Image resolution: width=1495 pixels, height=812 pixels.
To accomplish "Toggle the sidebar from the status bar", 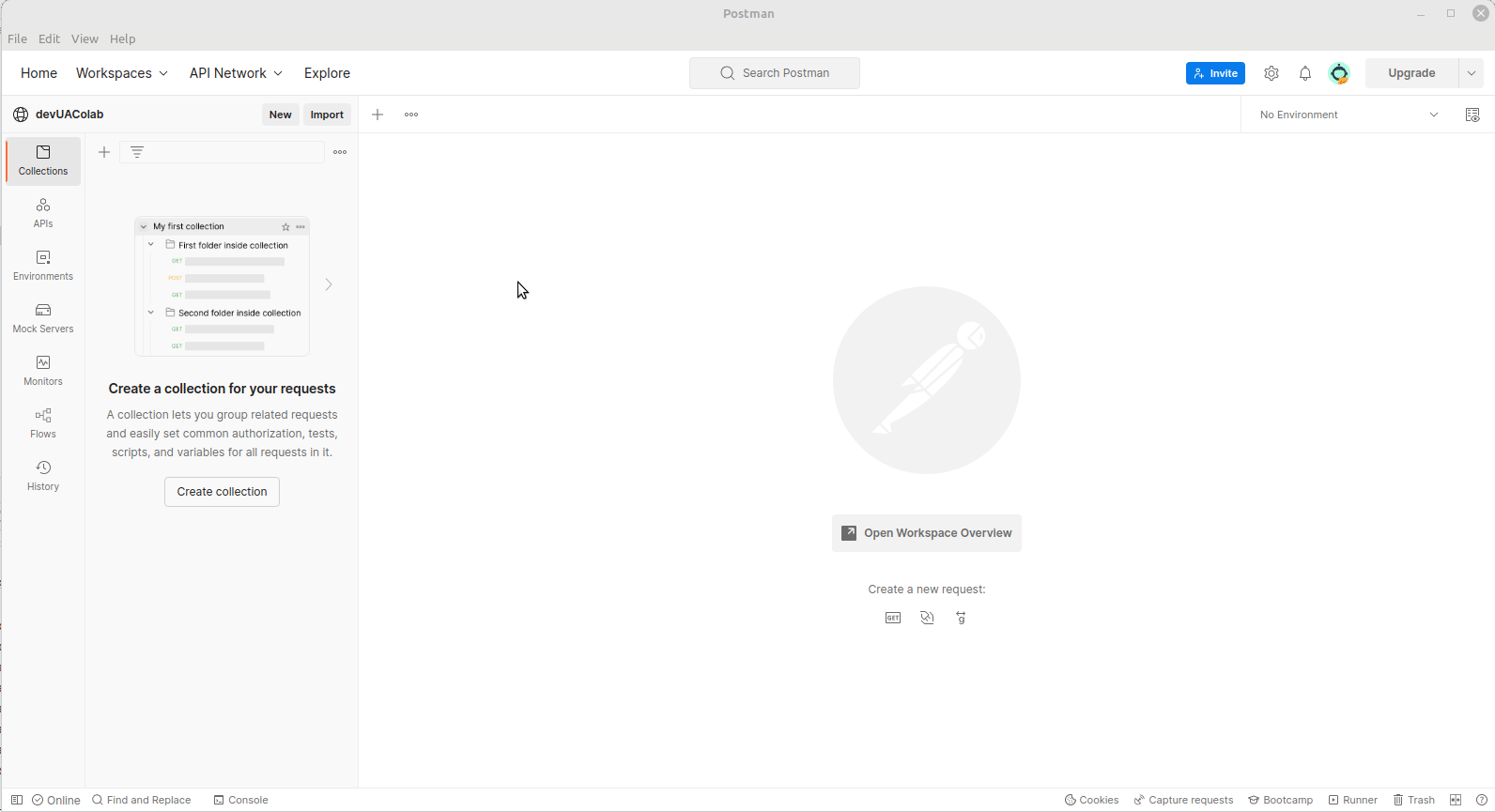I will [17, 800].
